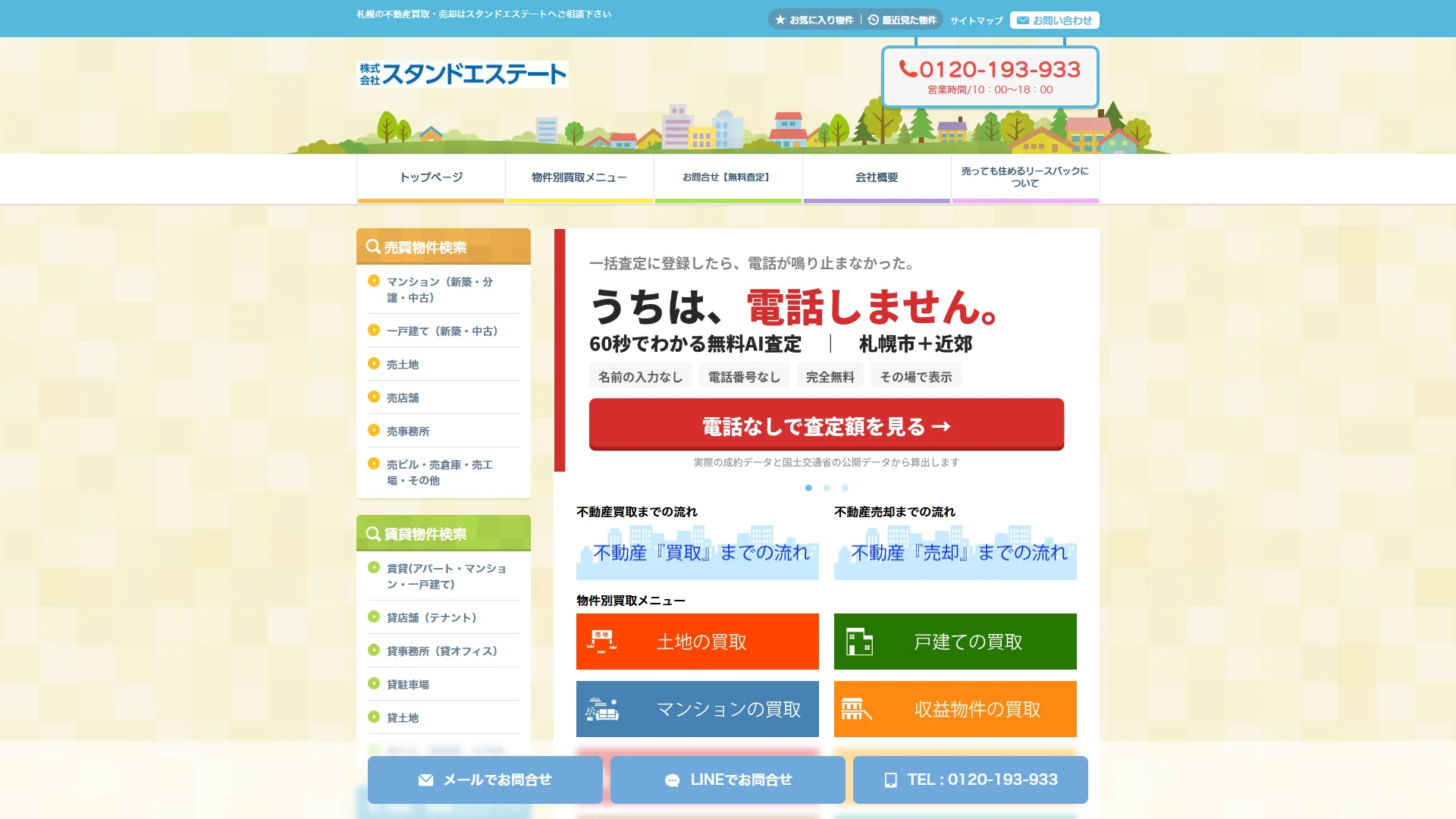Viewport: 1456px width, 819px height.
Task: Open the リースバックについて navigation tab
Action: pos(1025,178)
